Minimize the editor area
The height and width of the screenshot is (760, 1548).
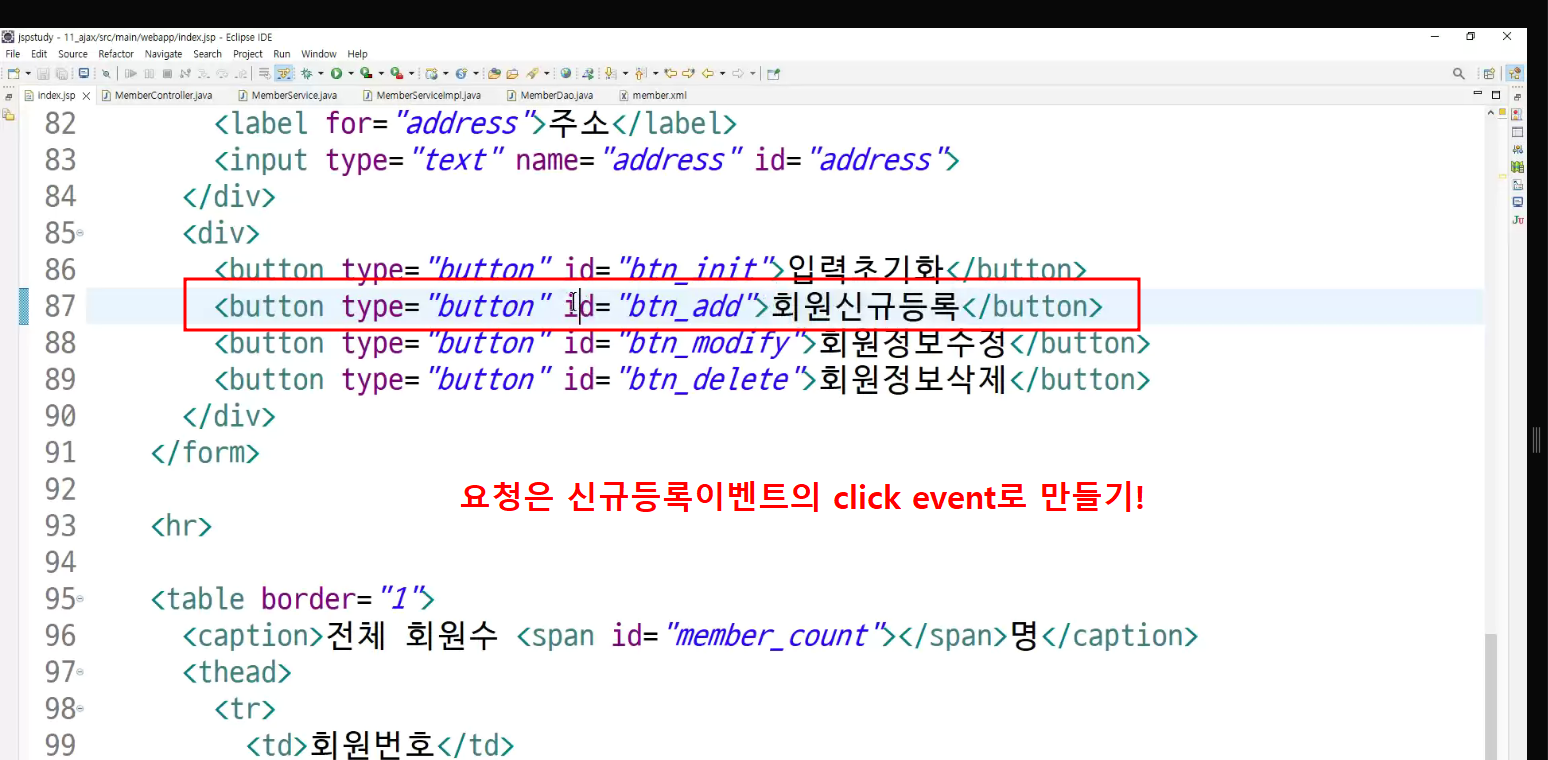coord(1478,94)
